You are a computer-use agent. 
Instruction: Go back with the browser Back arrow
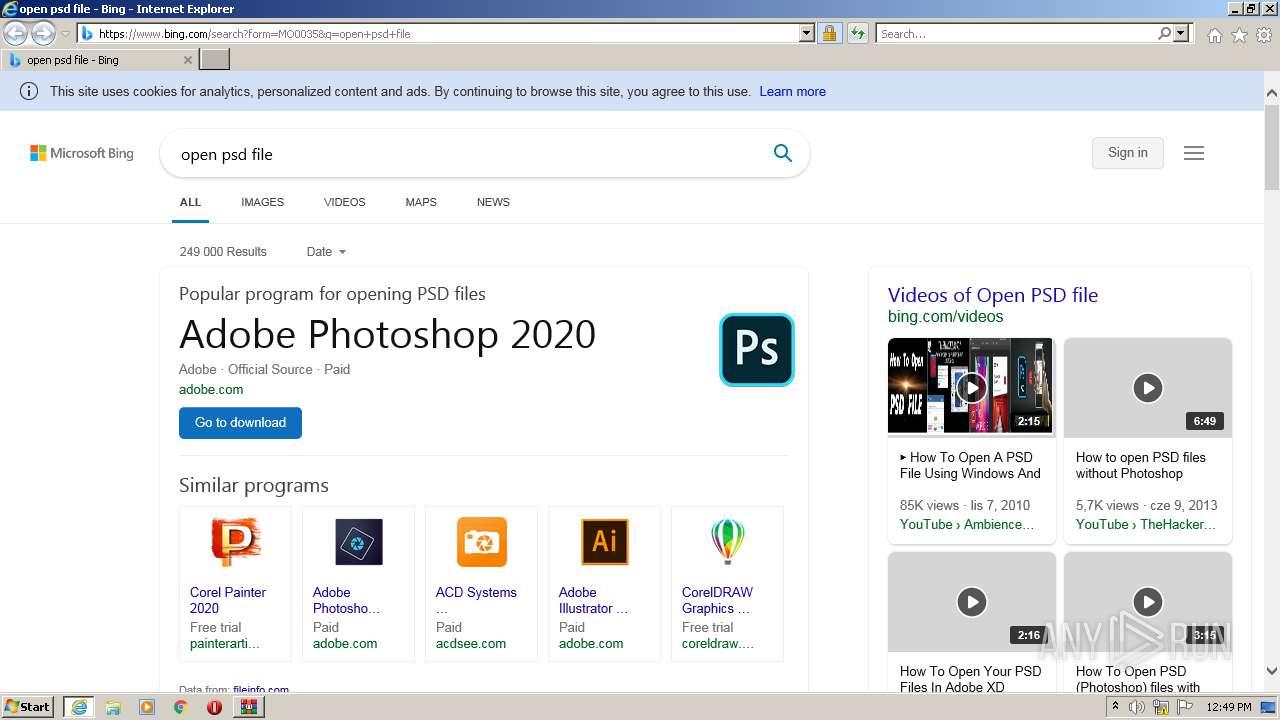pos(16,34)
